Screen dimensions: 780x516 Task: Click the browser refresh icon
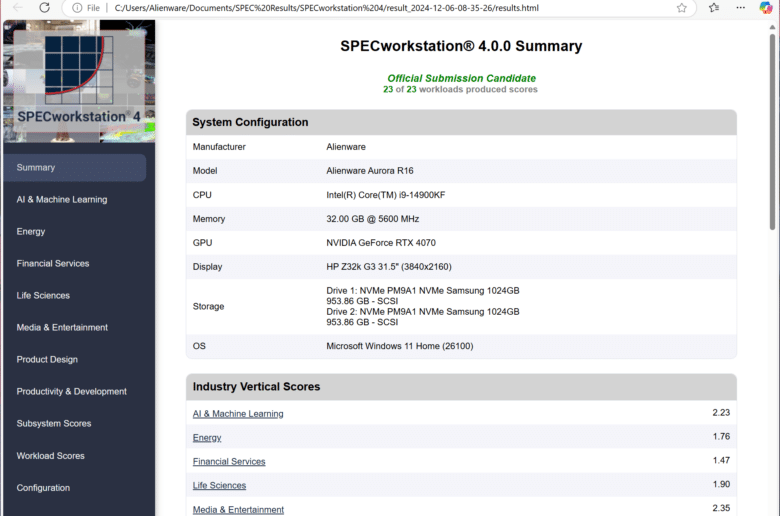pyautogui.click(x=45, y=7)
